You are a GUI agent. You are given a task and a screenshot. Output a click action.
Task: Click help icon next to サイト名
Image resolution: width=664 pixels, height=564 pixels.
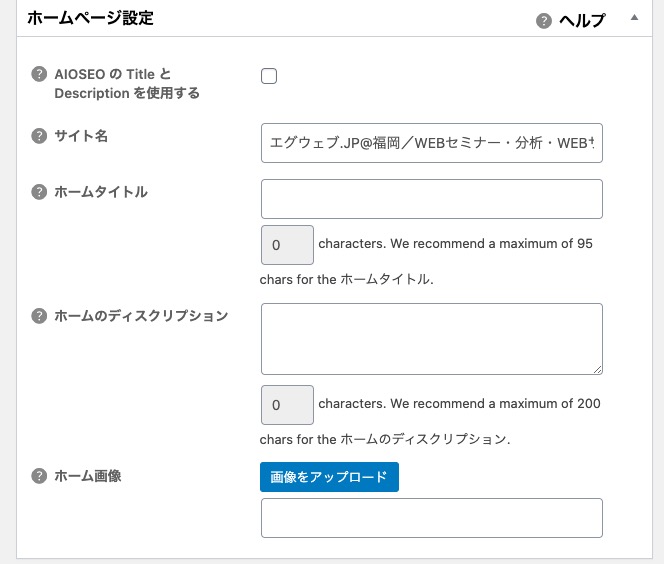[x=40, y=136]
